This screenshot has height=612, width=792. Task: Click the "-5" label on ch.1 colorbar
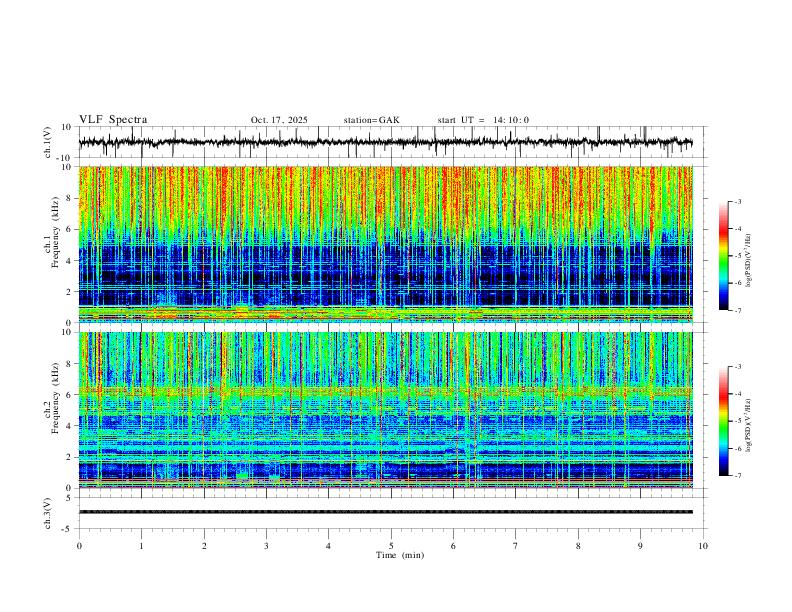pyautogui.click(x=738, y=256)
